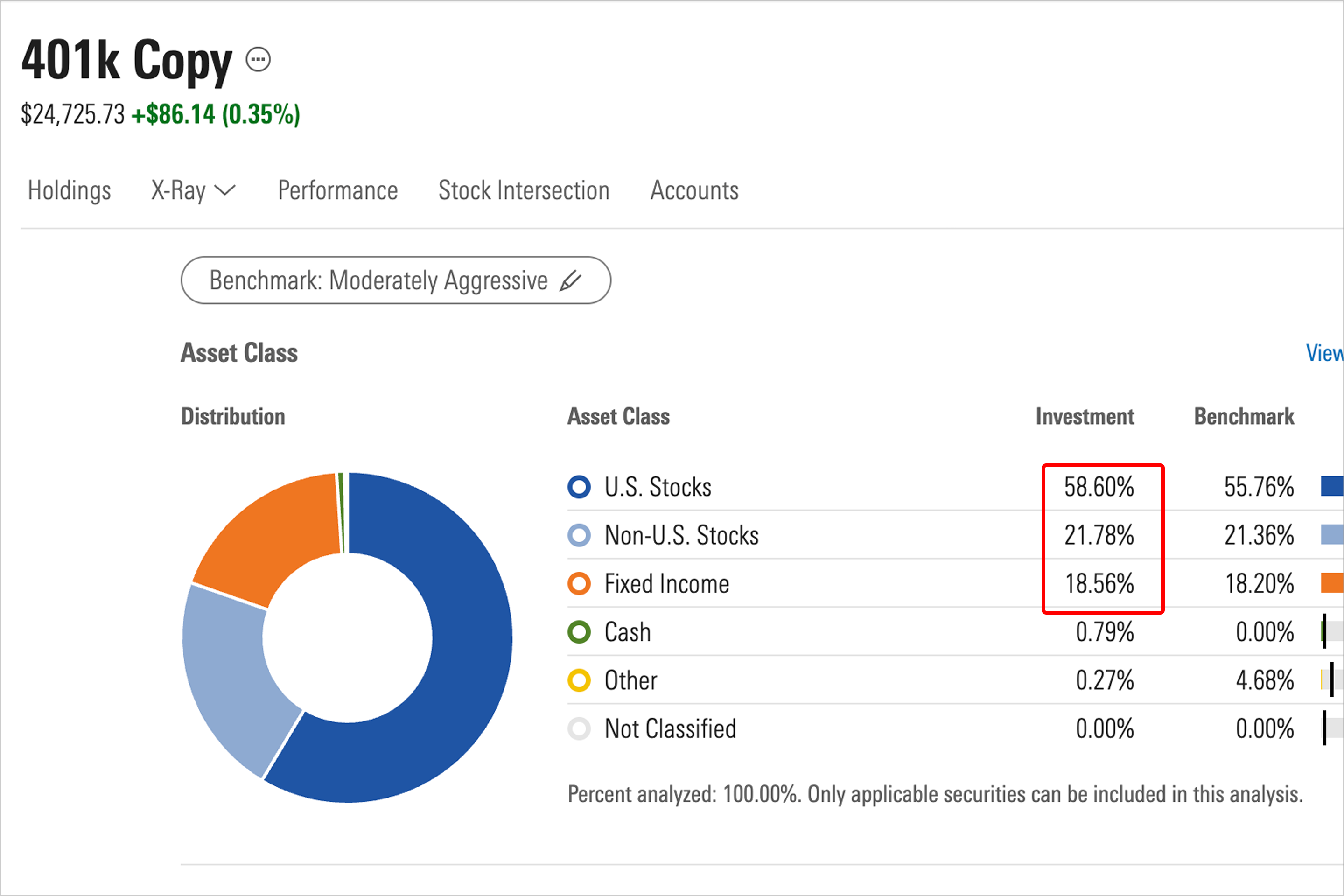Expand the X-Ray dropdown chevron
1344x896 pixels.
click(224, 190)
